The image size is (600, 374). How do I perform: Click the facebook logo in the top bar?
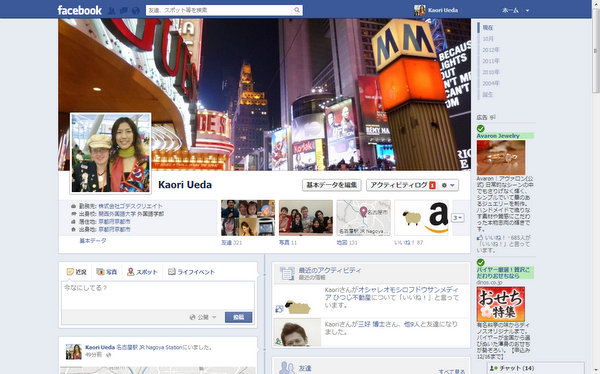point(80,10)
